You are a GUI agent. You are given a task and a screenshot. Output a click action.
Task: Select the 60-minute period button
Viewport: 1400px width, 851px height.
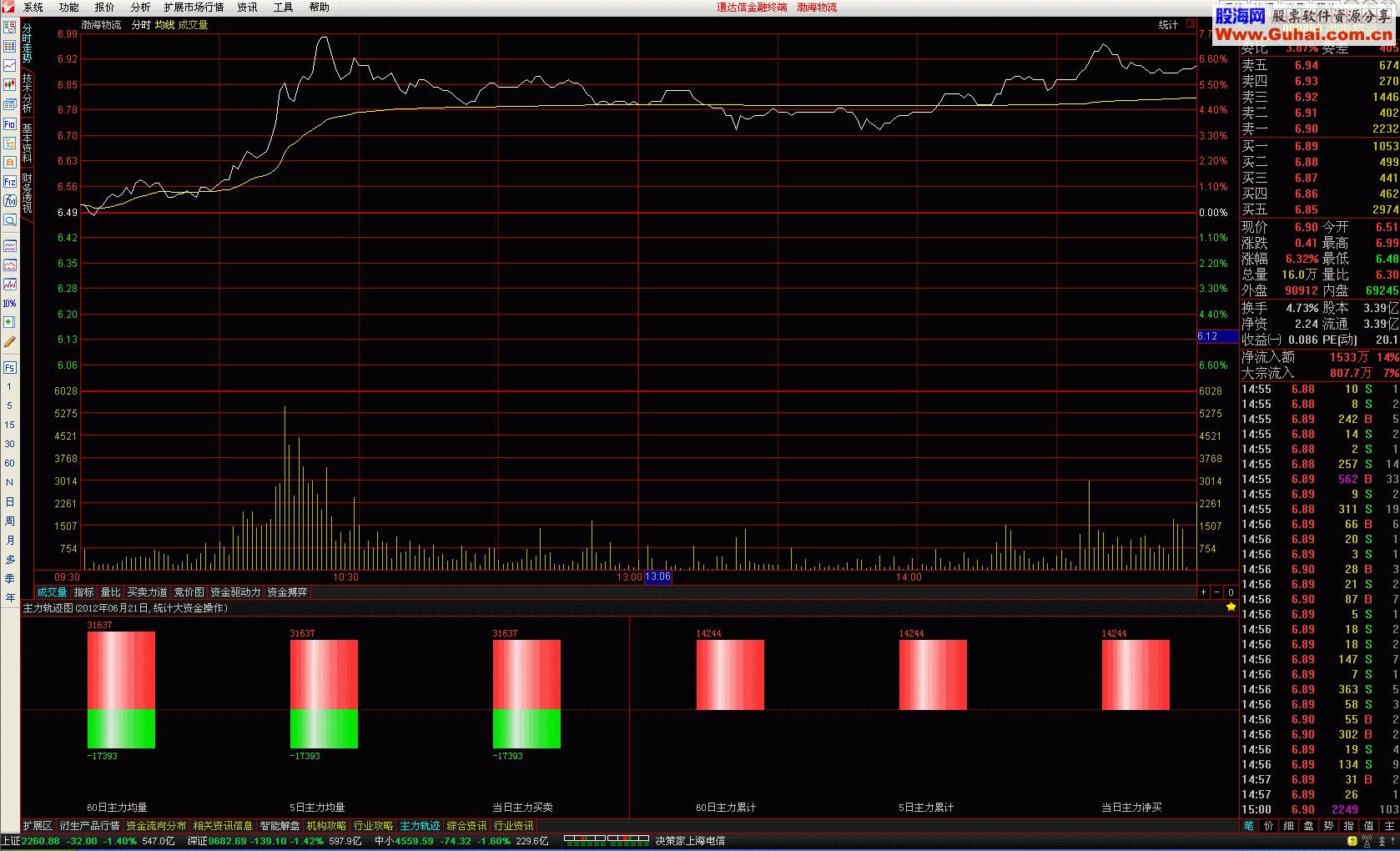(10, 463)
